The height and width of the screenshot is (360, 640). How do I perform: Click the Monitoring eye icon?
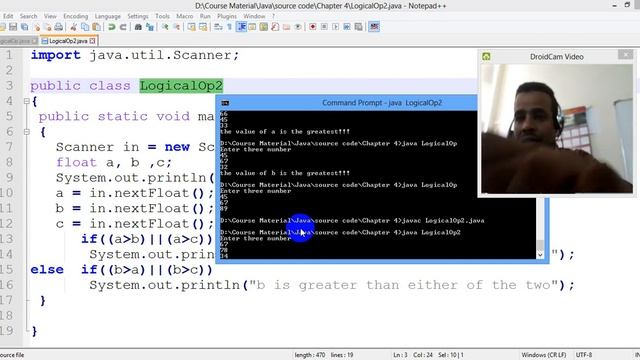(x=298, y=27)
